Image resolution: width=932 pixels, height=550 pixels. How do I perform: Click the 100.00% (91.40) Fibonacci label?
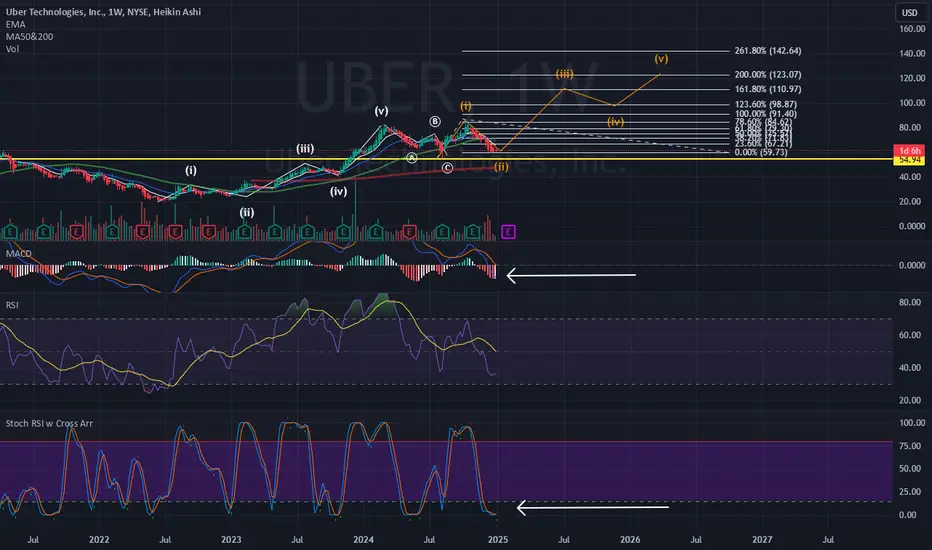click(x=765, y=114)
